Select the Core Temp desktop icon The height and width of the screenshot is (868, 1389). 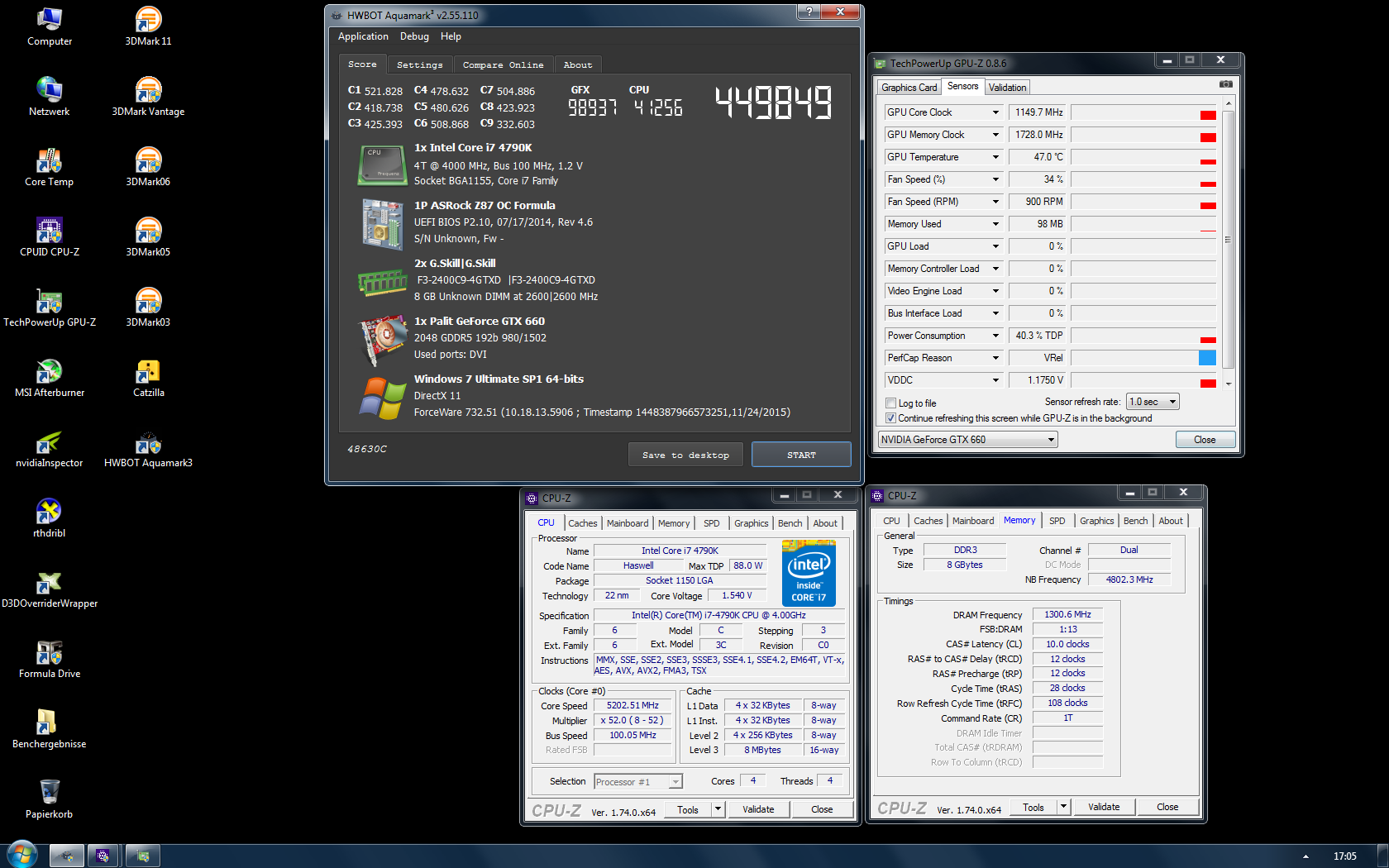coord(50,167)
